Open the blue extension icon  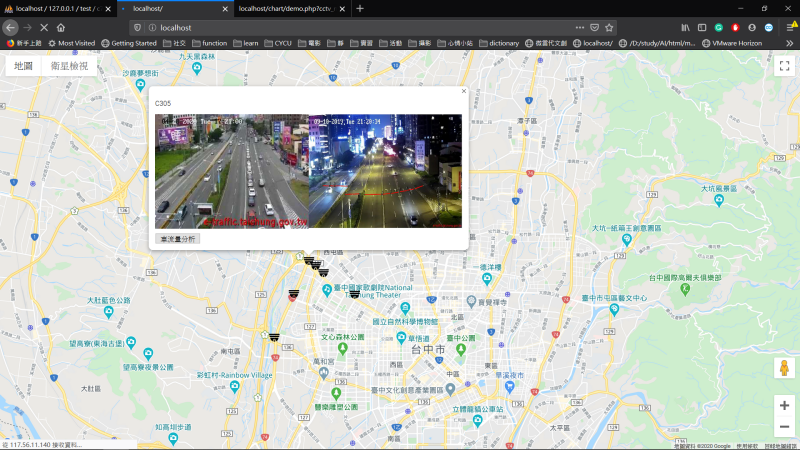(x=768, y=28)
